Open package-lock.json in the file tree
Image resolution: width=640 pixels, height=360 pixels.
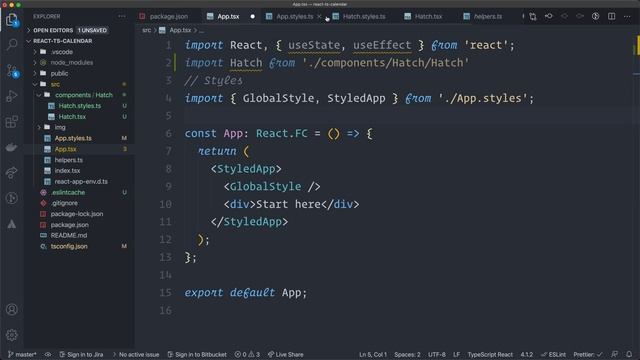tap(77, 214)
